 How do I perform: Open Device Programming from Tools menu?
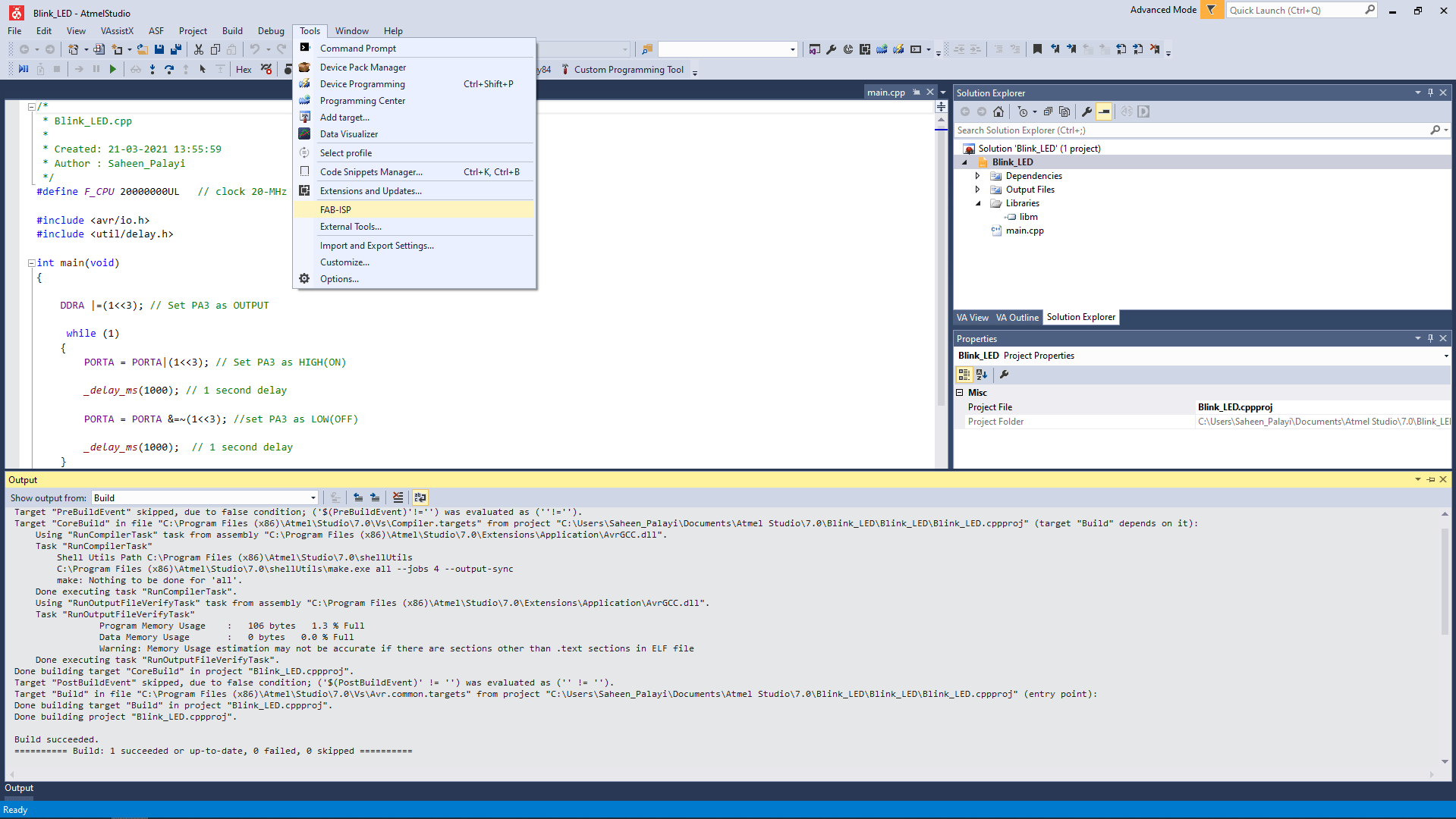[x=414, y=84]
